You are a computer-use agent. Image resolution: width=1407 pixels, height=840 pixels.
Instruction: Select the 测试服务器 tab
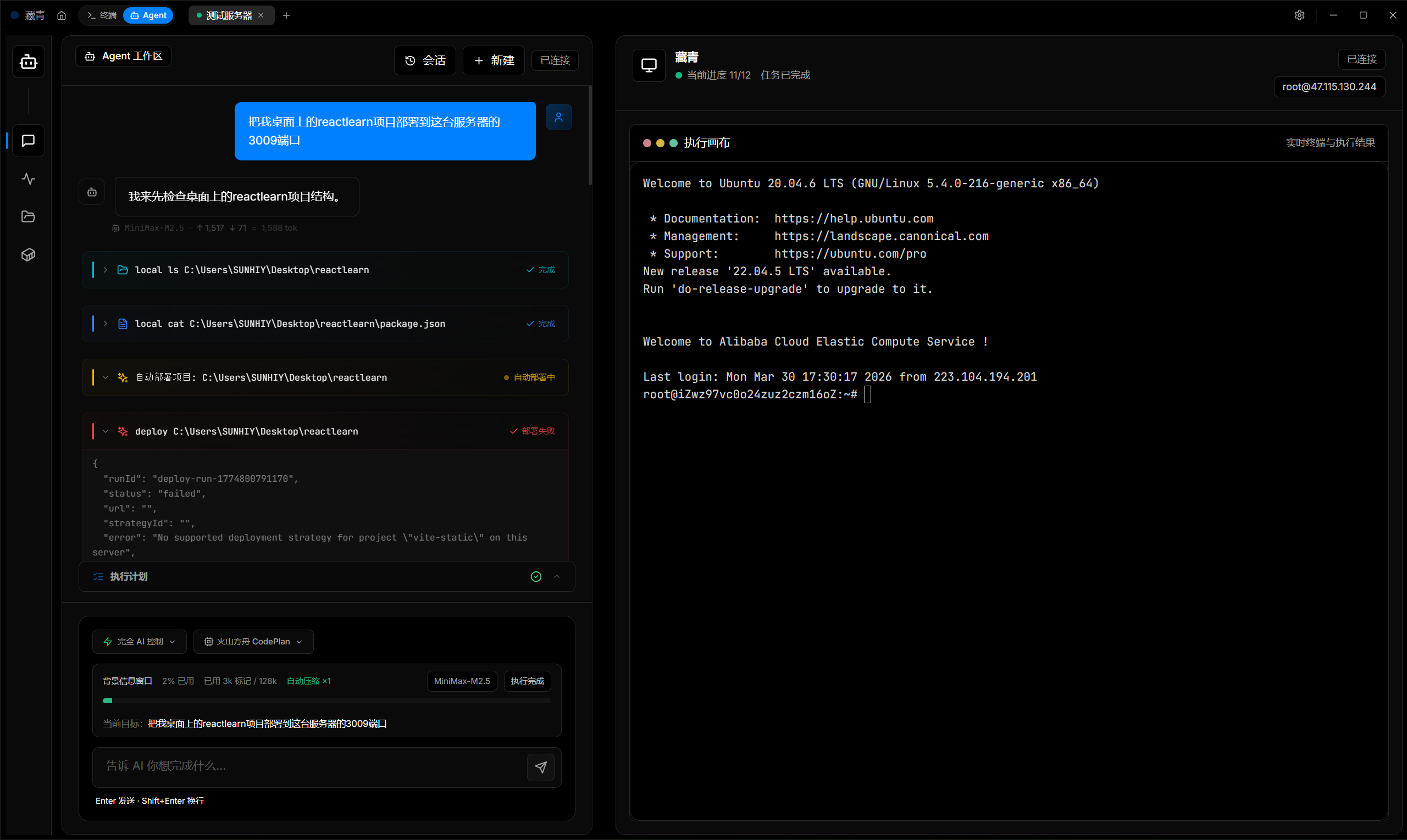pyautogui.click(x=225, y=15)
